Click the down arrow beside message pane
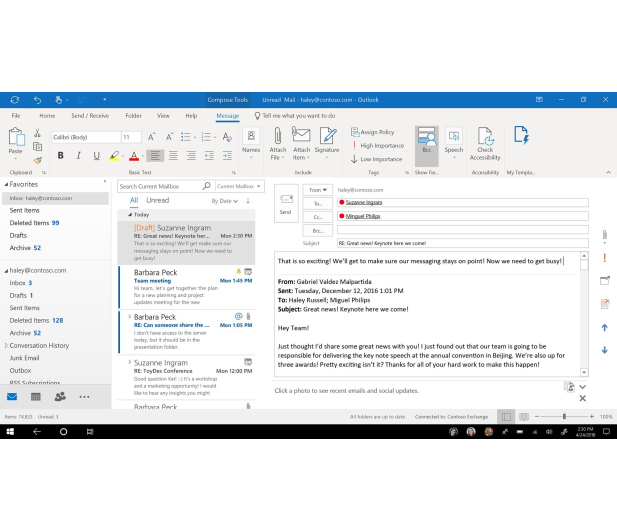This screenshot has height=530, width=617. click(x=604, y=350)
